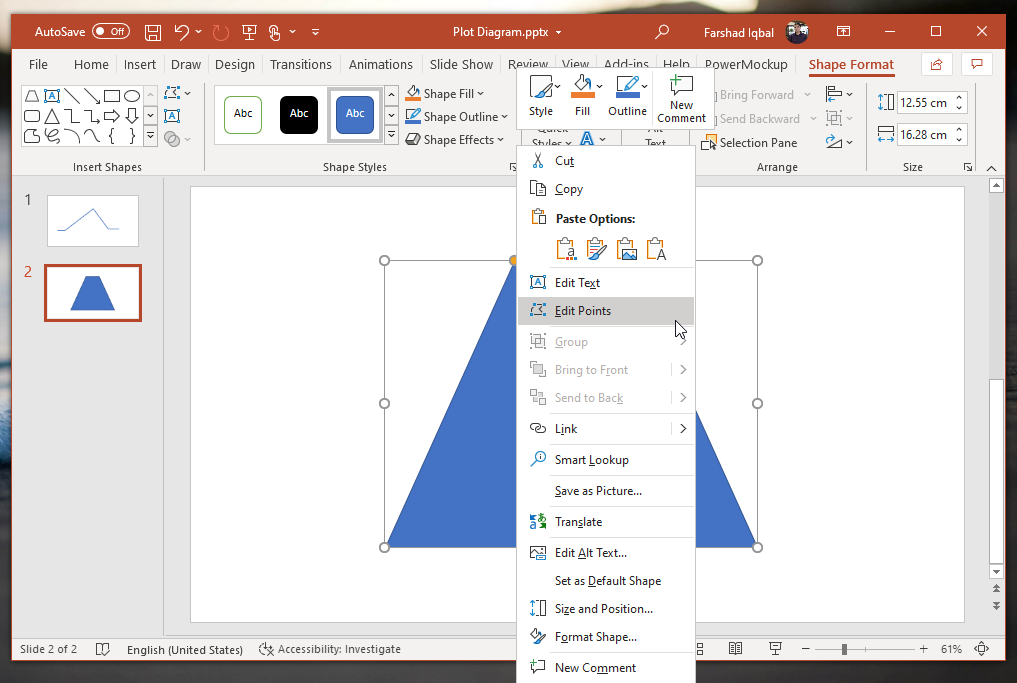Toggle the AutoSave switch
This screenshot has width=1017, height=683.
[110, 32]
